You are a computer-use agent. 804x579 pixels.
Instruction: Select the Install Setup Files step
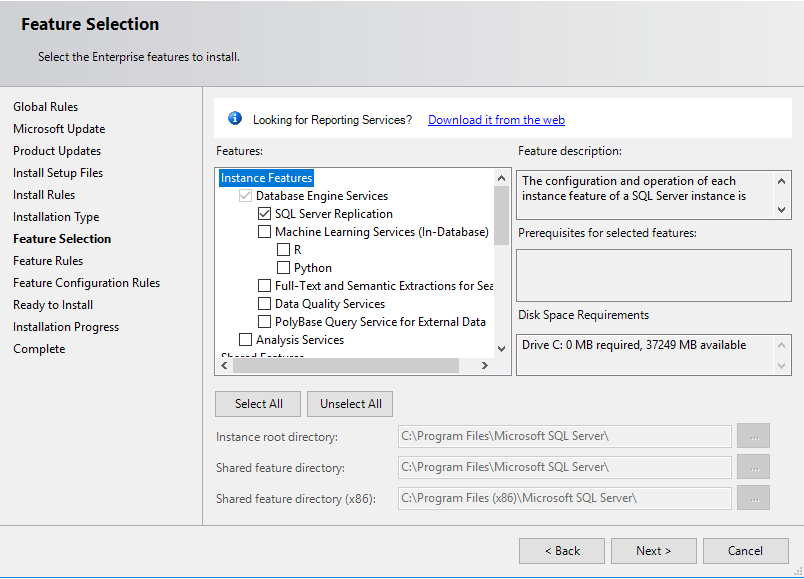pos(58,173)
